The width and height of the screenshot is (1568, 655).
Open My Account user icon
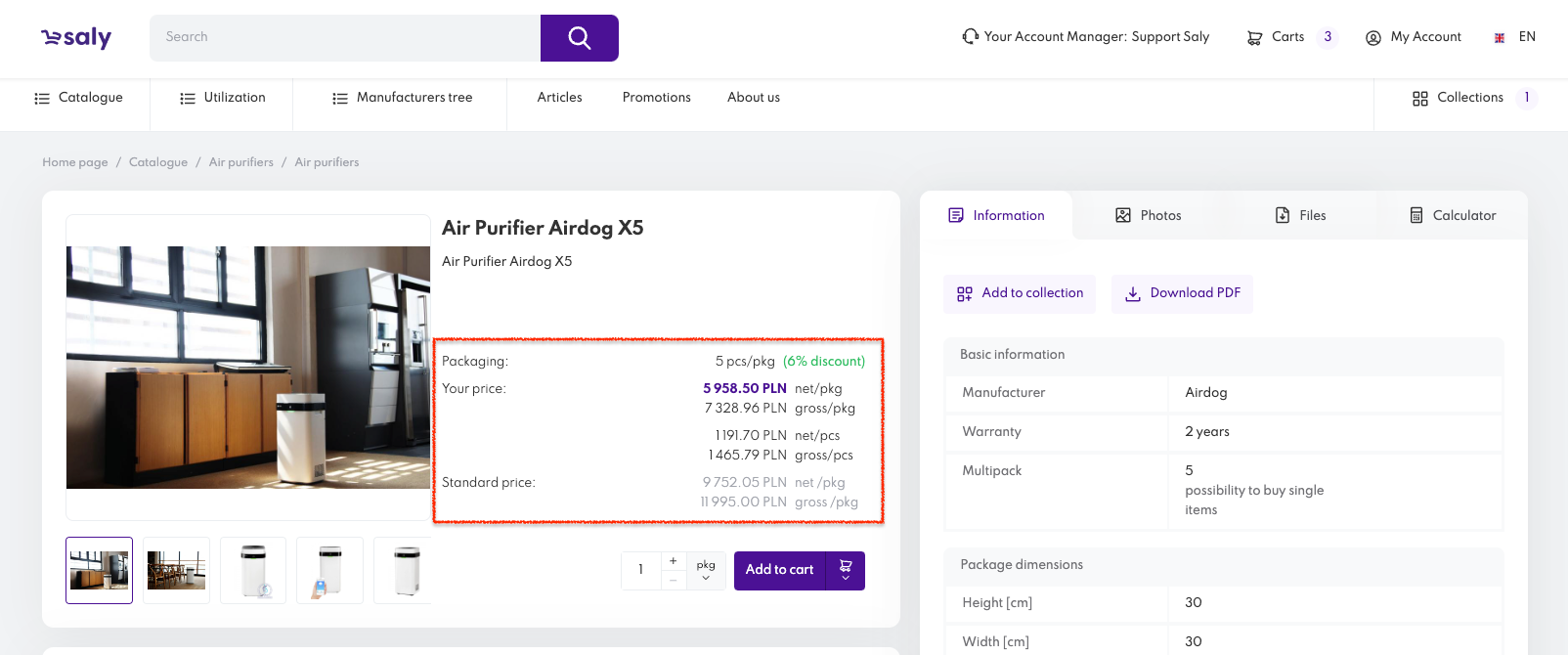(x=1372, y=38)
